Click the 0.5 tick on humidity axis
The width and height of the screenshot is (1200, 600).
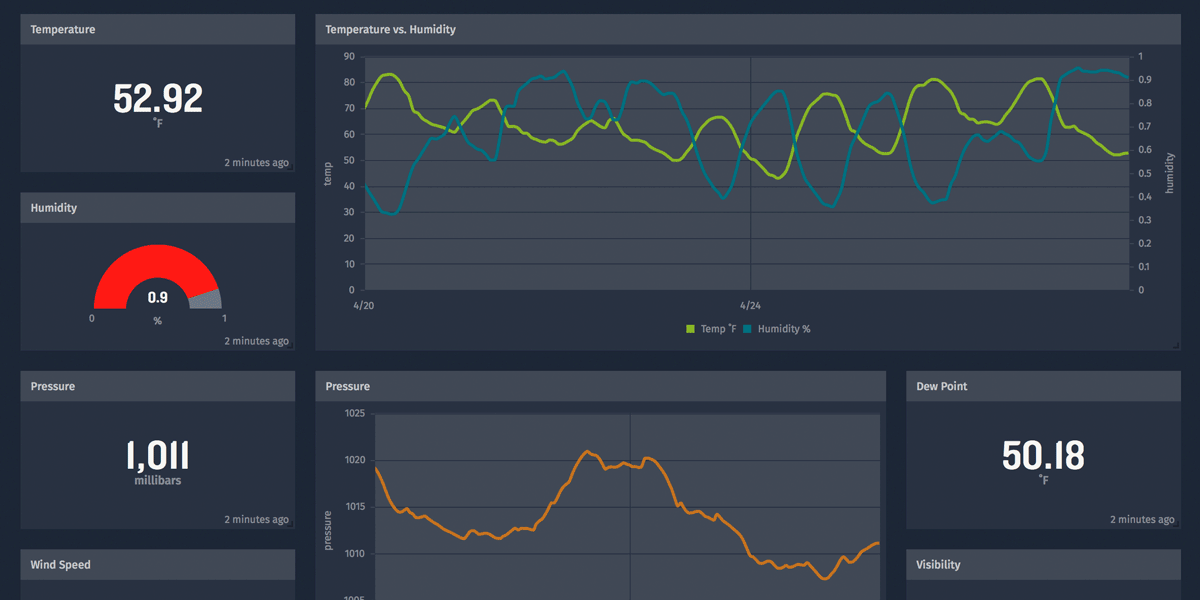pos(1145,173)
